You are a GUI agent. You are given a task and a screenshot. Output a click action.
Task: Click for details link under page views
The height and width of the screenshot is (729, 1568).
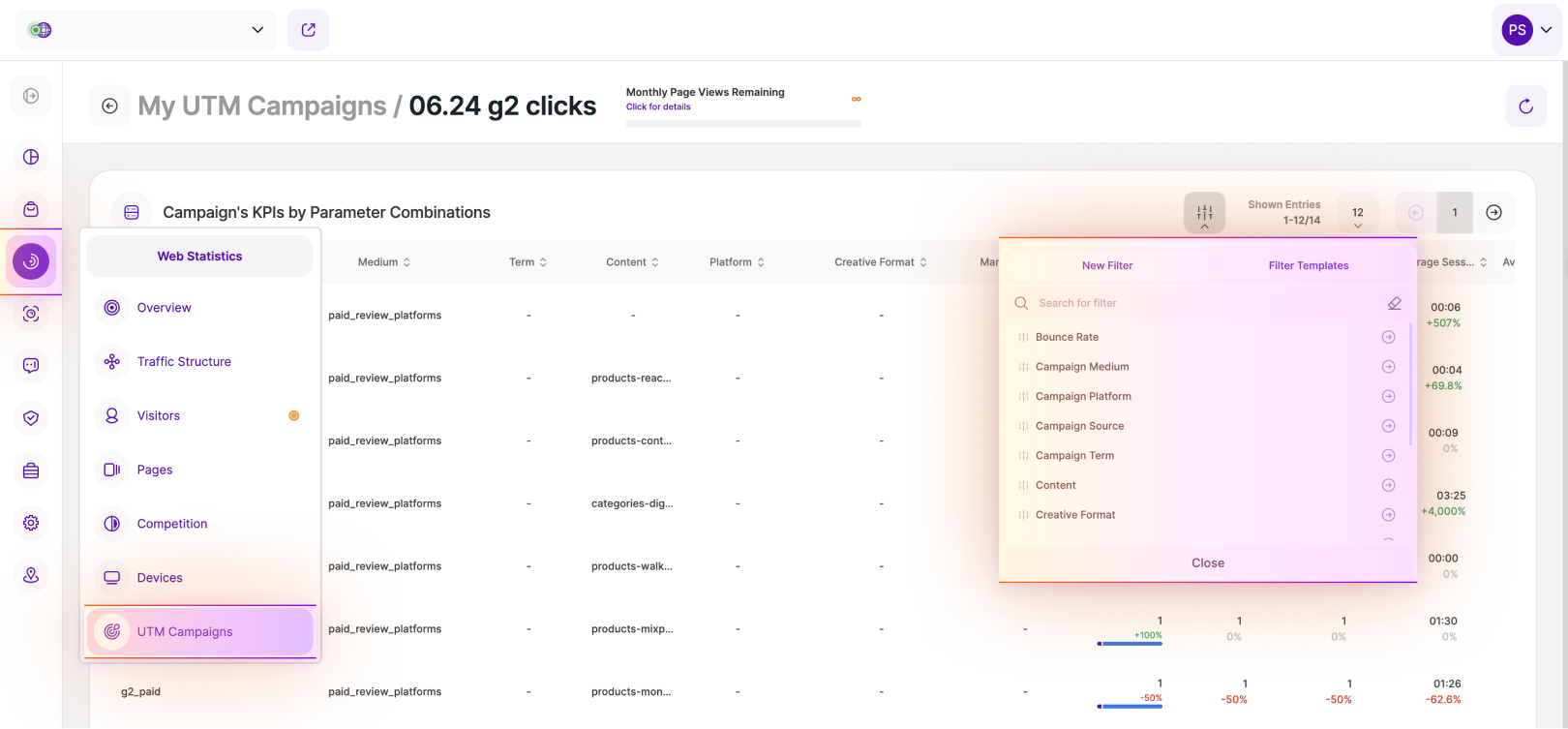coord(658,107)
